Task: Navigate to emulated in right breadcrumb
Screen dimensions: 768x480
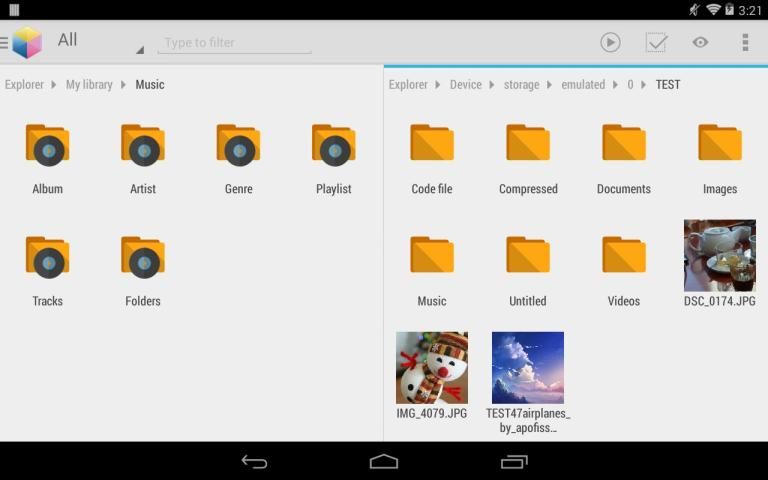Action: pyautogui.click(x=583, y=85)
